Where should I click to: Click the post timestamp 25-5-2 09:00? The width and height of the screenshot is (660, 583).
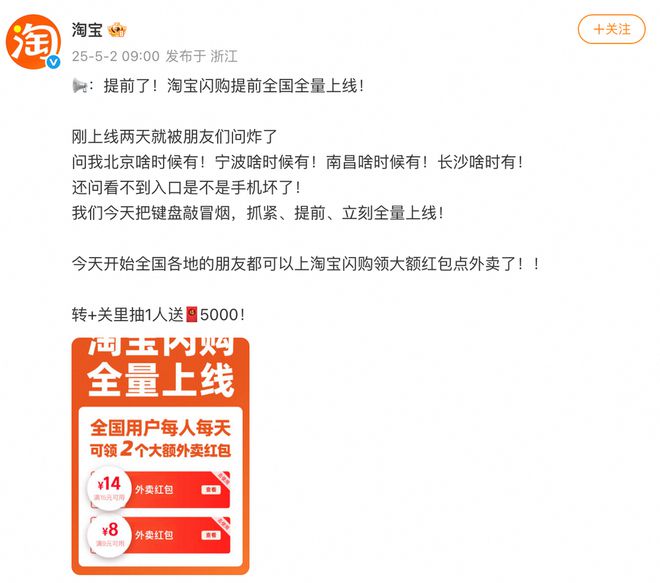tap(116, 56)
